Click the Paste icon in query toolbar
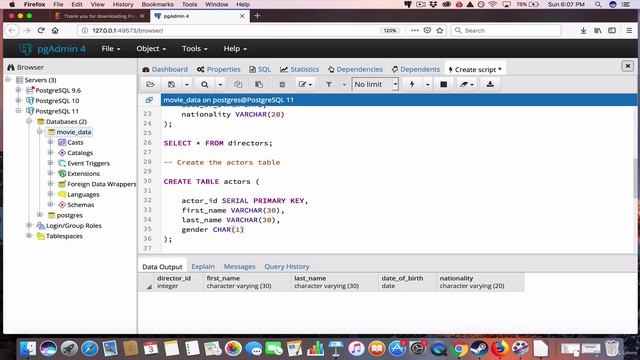The image size is (640, 360). point(259,84)
